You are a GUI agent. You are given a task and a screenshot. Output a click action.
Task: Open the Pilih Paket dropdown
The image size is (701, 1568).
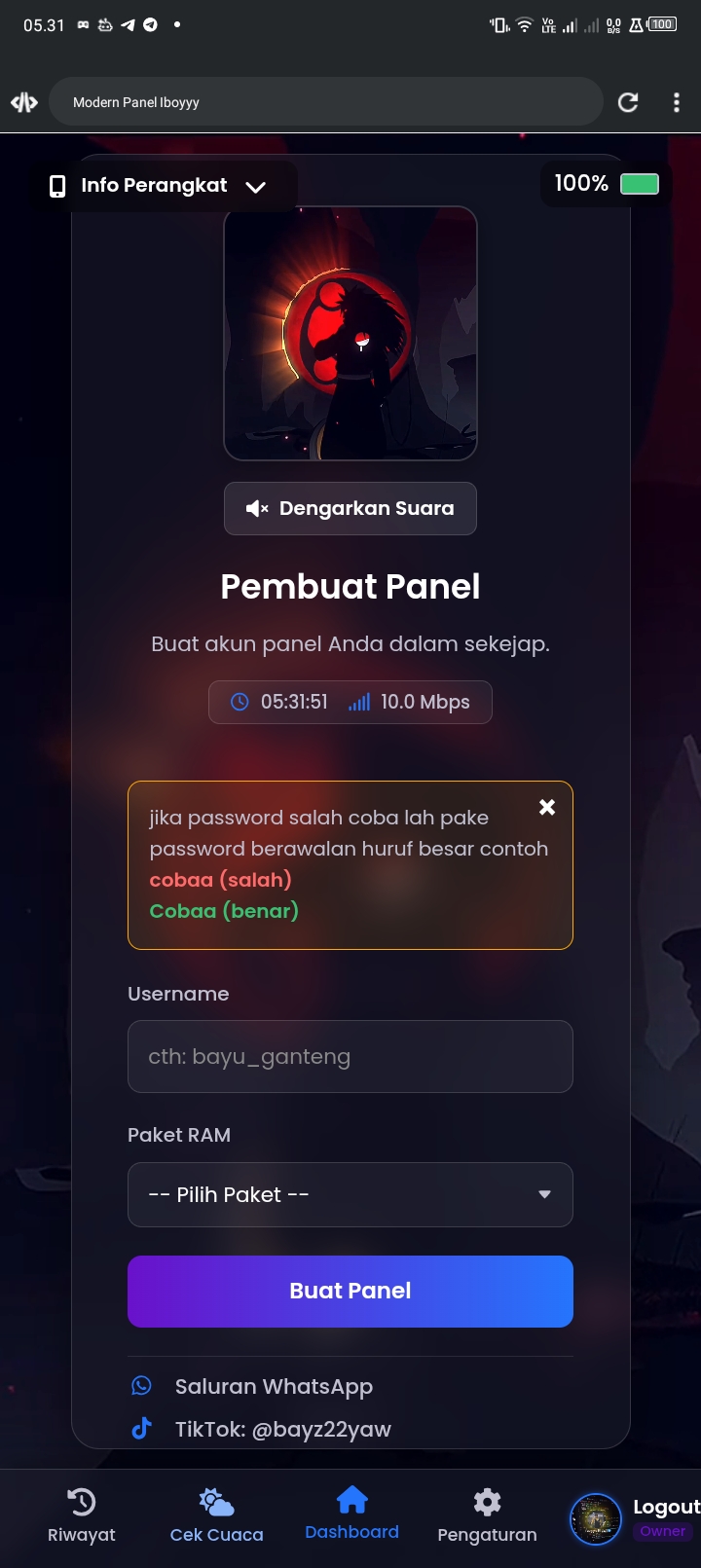click(350, 1194)
